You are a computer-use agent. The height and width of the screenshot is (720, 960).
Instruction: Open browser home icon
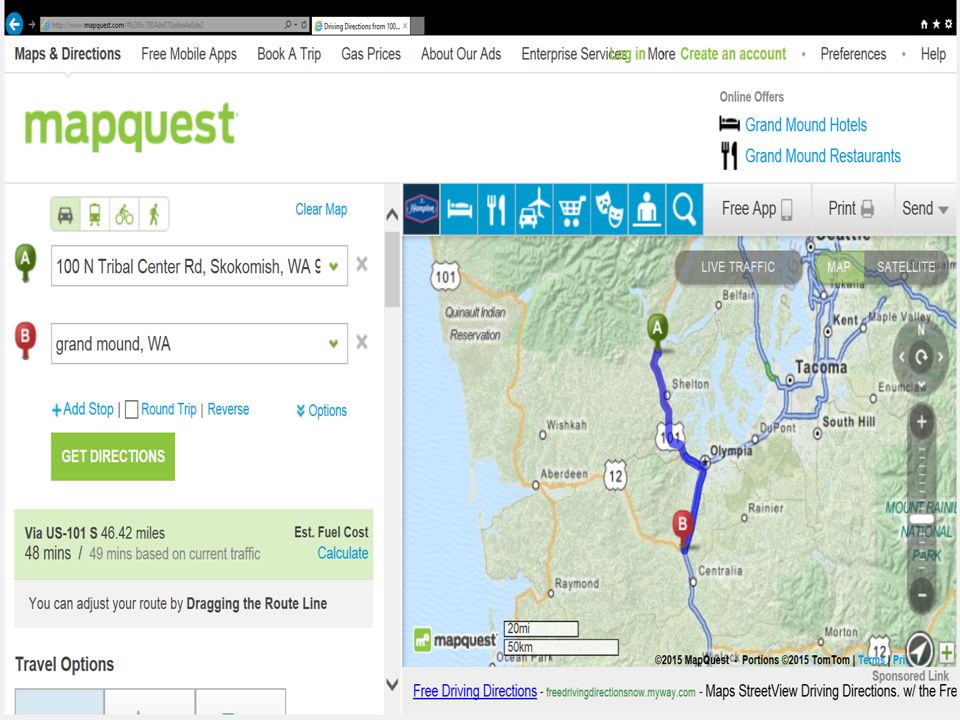(x=924, y=24)
